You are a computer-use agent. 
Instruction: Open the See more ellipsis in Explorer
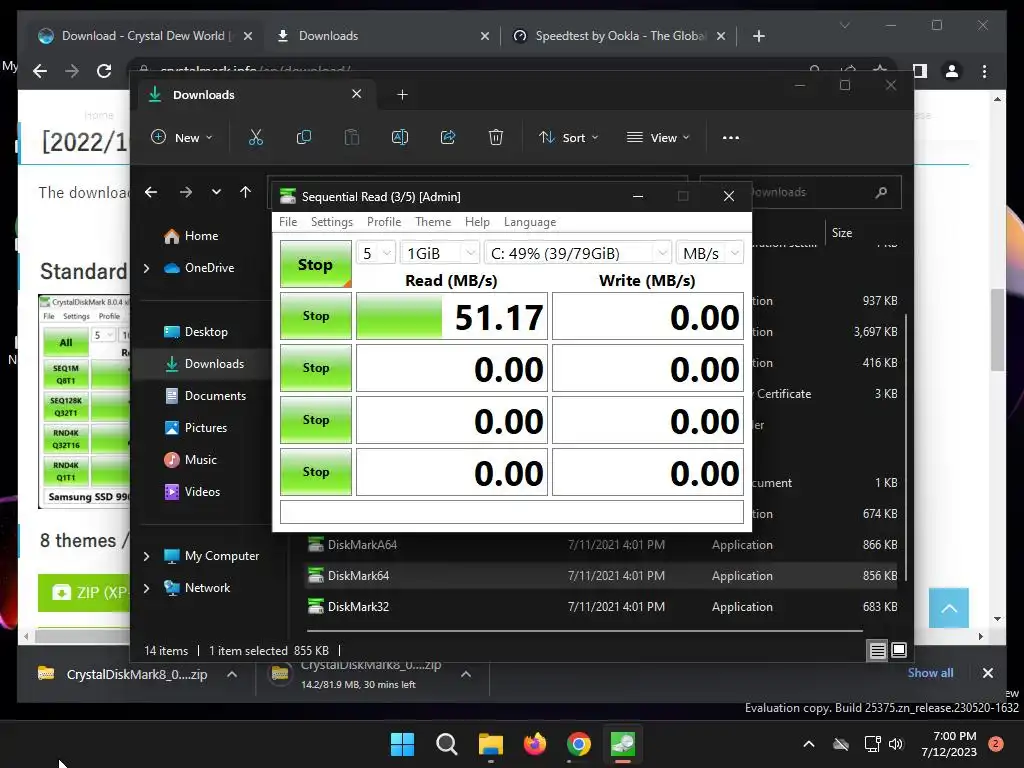[x=731, y=138]
